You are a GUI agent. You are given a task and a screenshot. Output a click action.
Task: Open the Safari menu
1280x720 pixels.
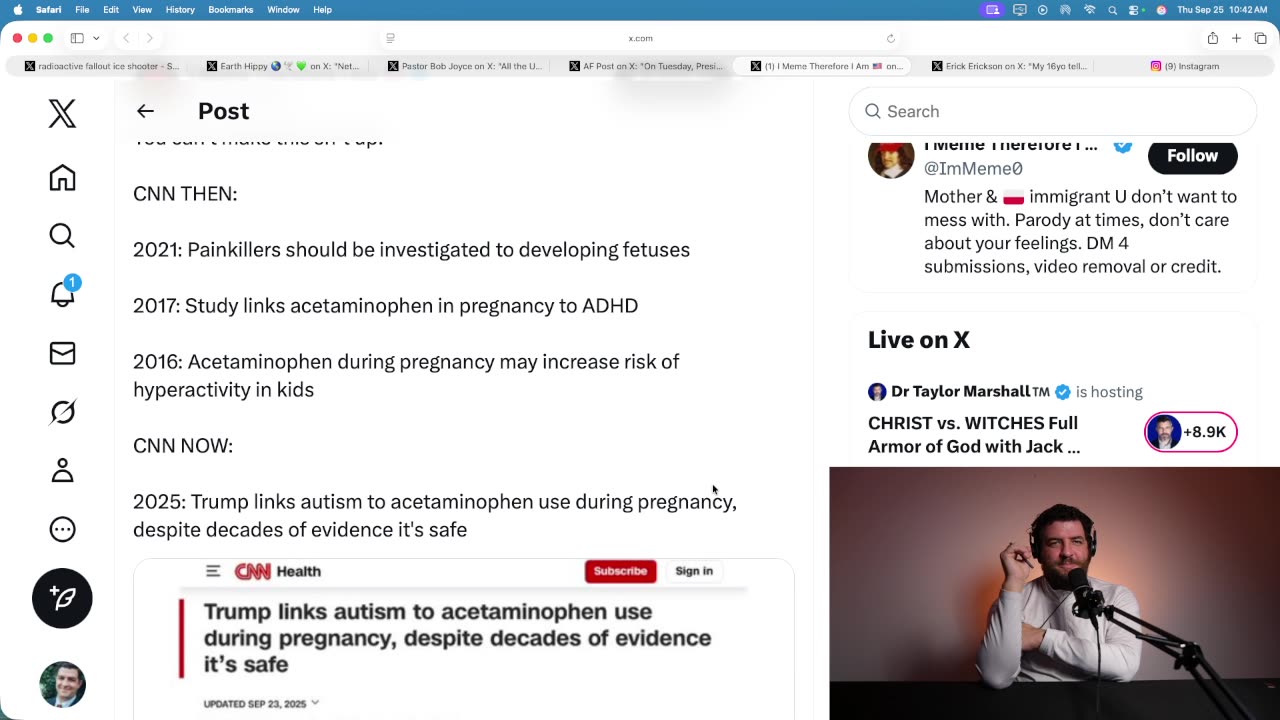point(48,10)
